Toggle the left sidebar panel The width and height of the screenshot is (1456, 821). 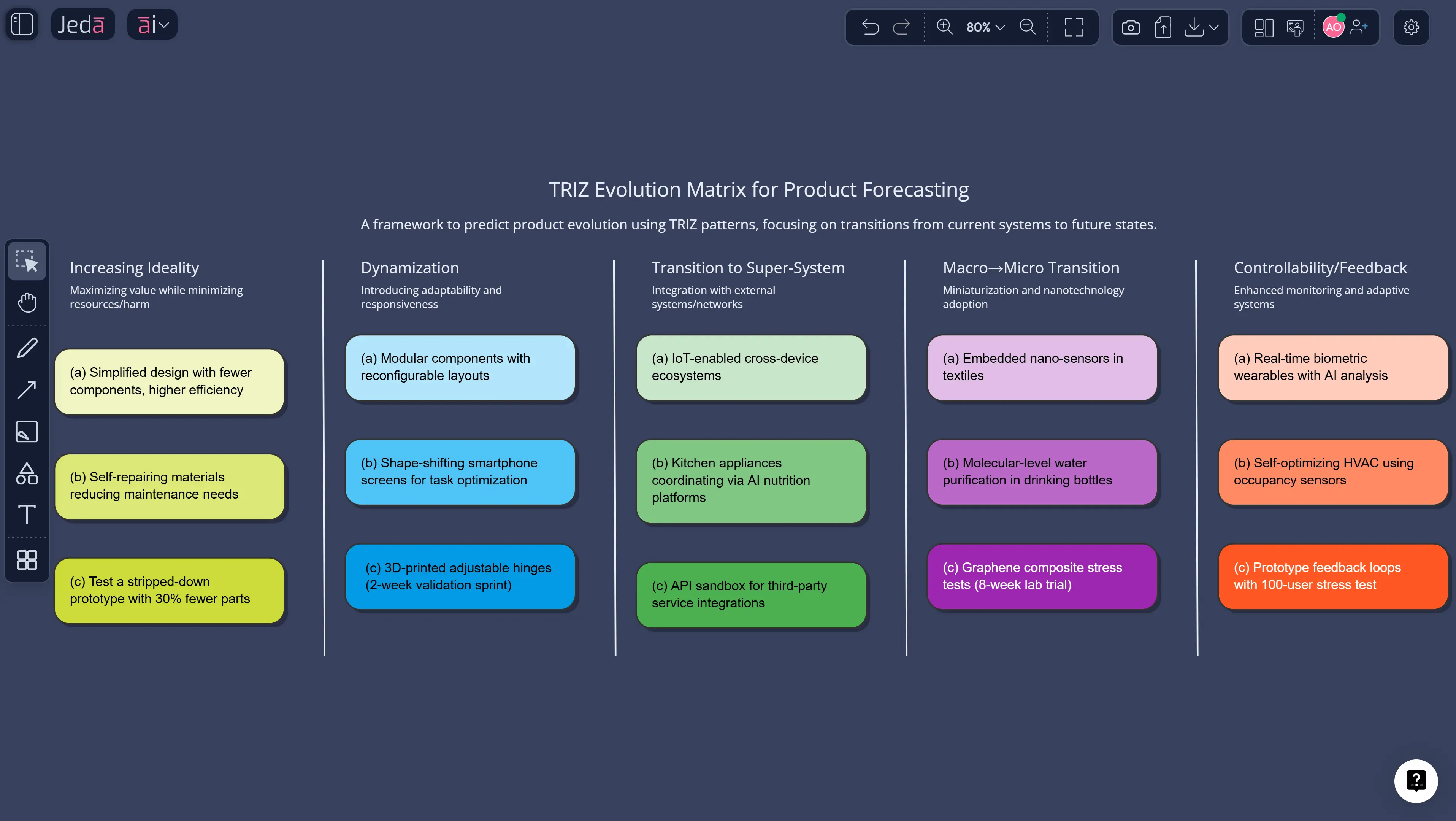[x=22, y=24]
